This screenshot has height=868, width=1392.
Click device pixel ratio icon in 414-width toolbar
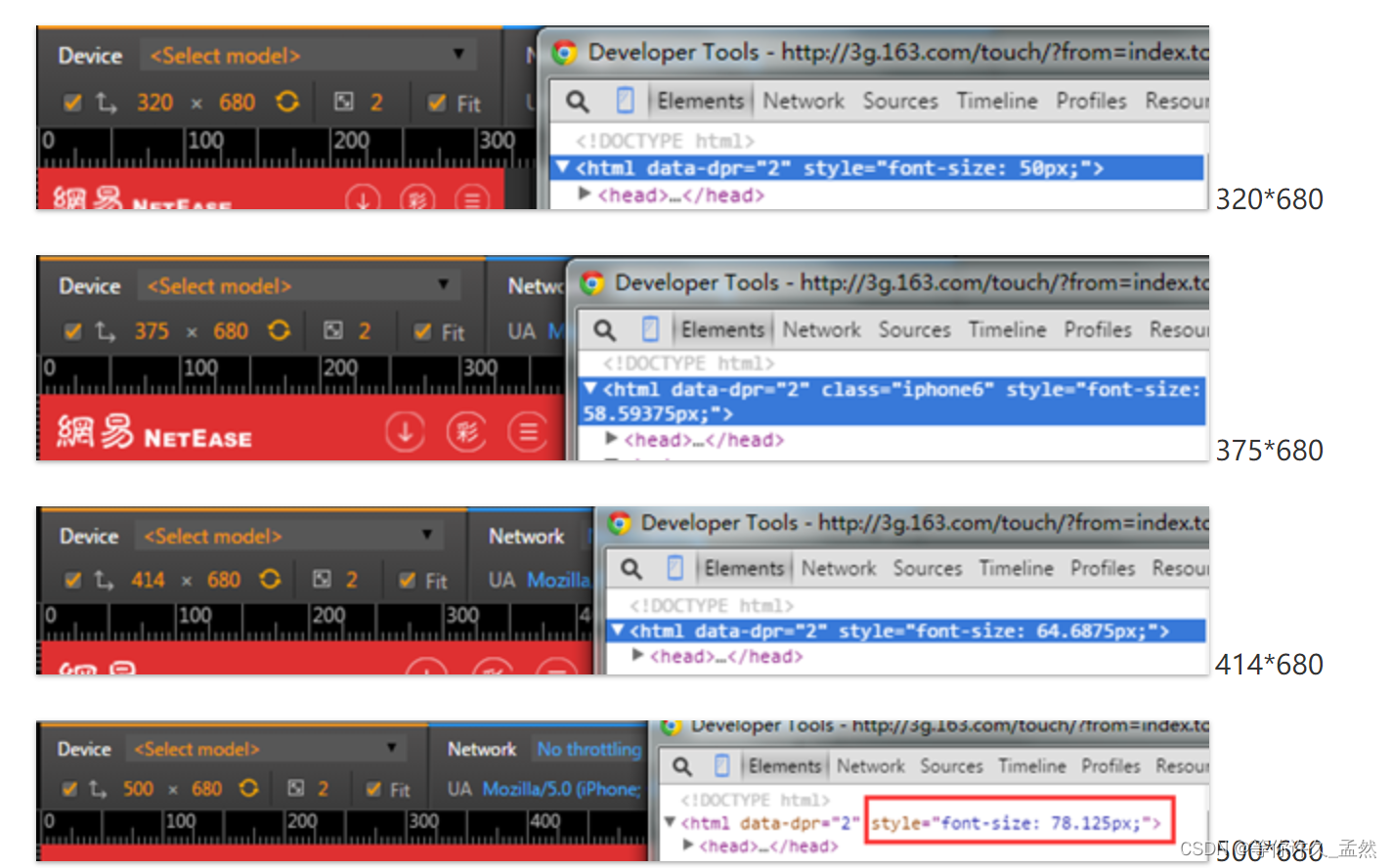tap(322, 579)
